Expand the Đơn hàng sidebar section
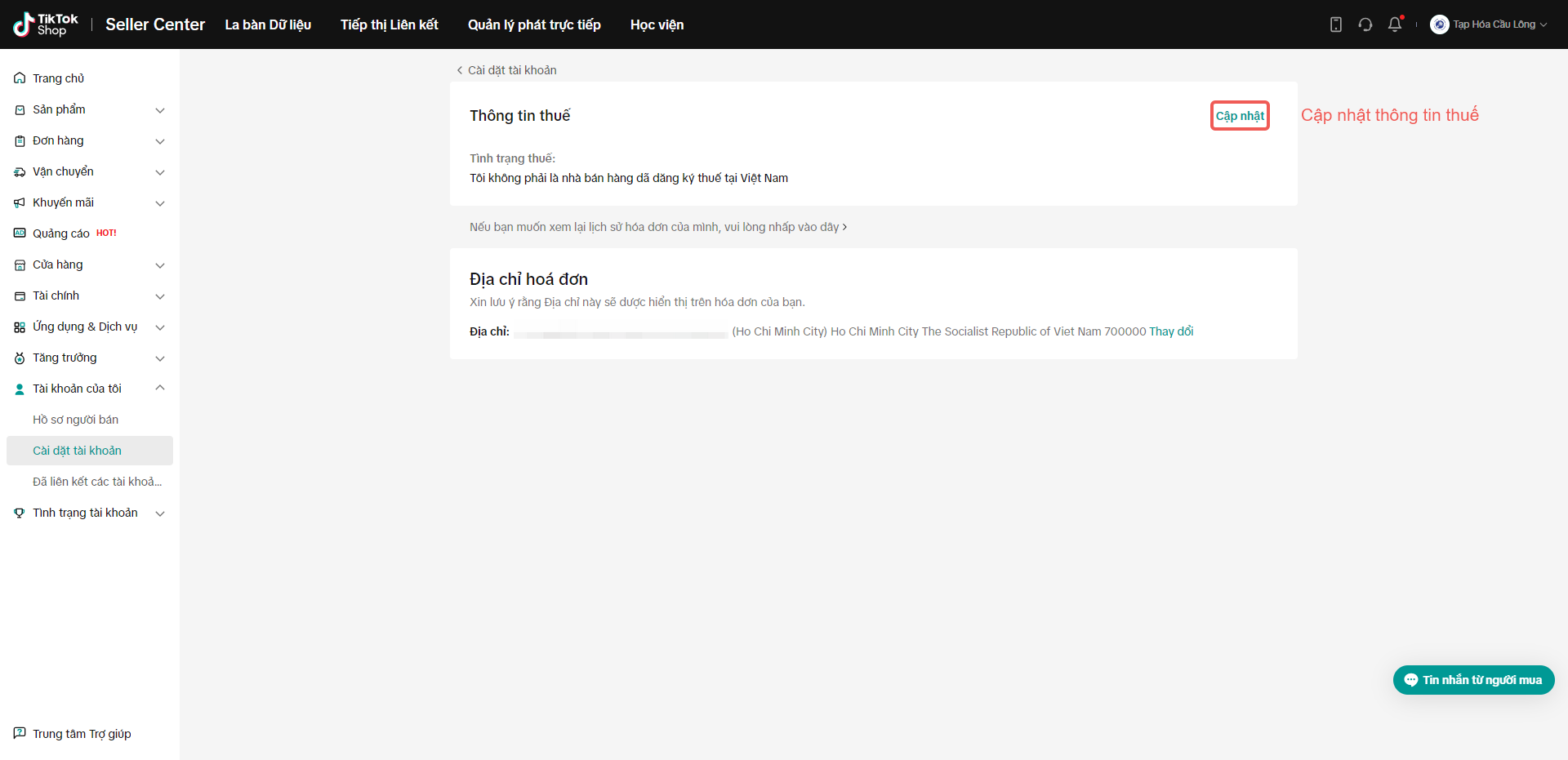1568x760 pixels. click(x=160, y=141)
